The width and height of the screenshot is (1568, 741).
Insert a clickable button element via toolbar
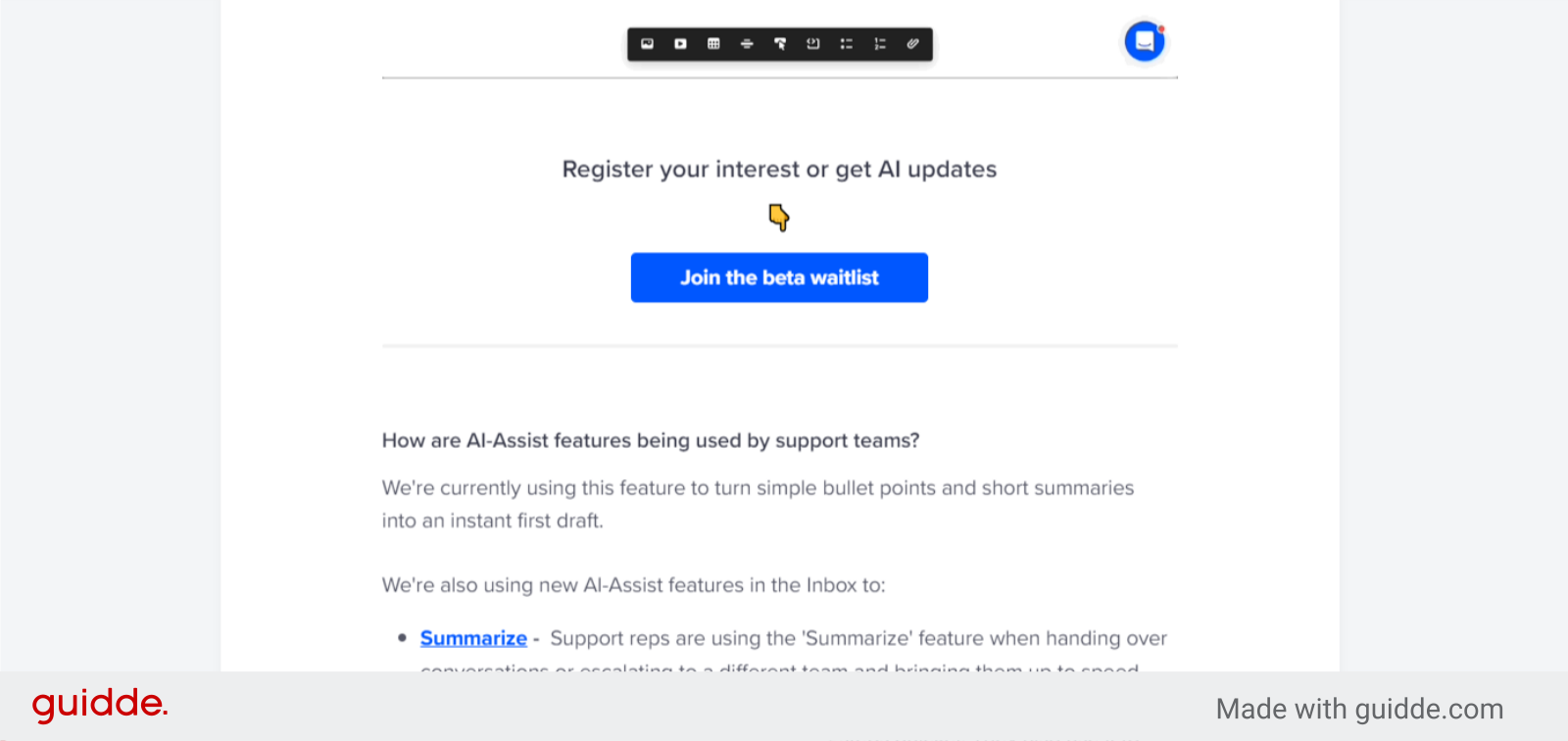(x=780, y=44)
